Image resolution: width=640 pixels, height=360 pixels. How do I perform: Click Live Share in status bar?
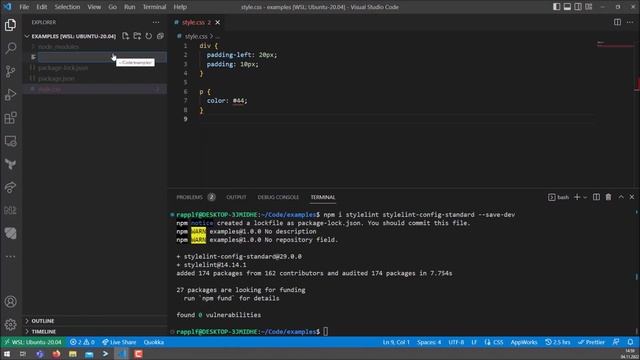click(119, 342)
